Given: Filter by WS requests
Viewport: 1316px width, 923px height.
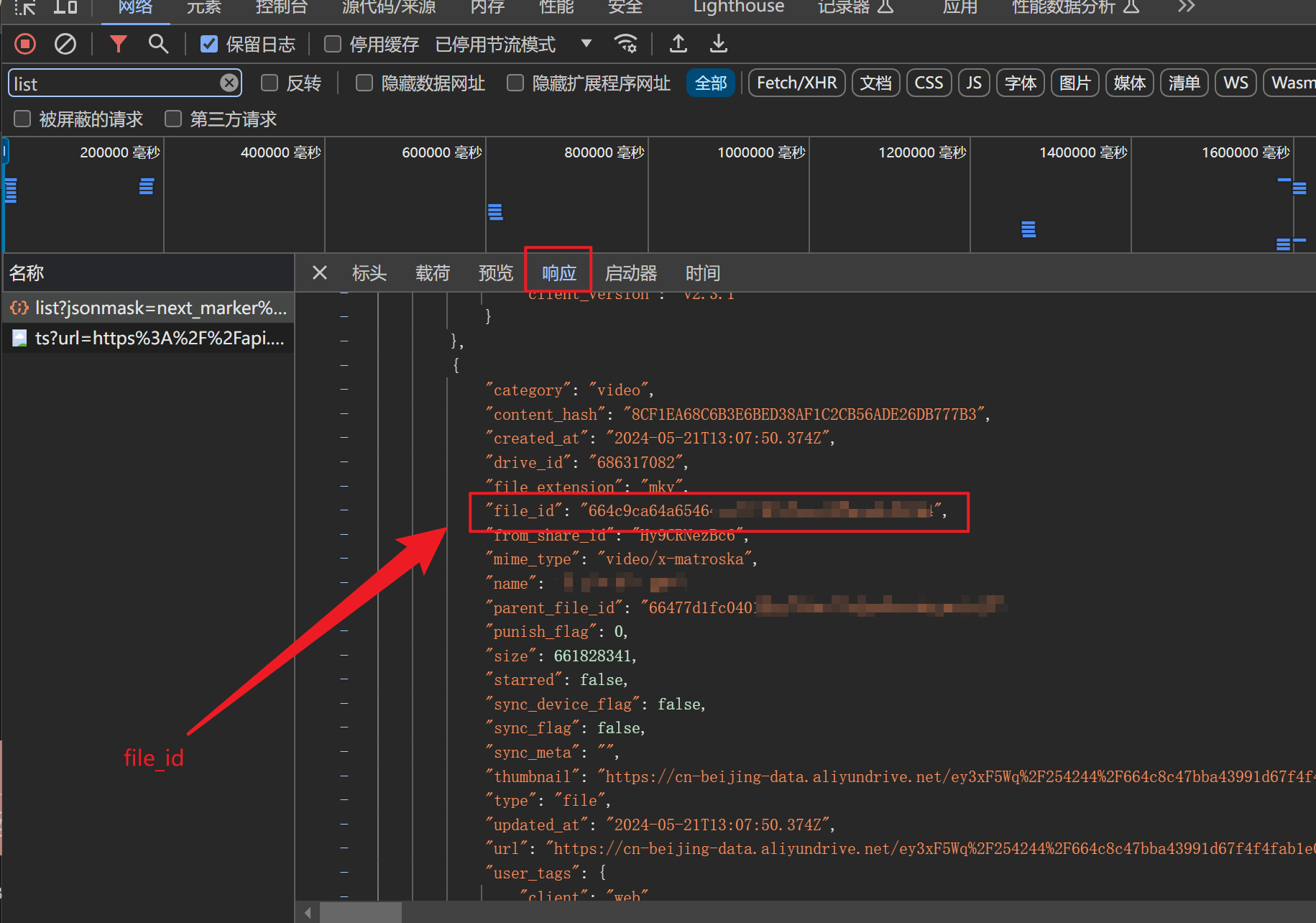Looking at the screenshot, I should [x=1236, y=83].
